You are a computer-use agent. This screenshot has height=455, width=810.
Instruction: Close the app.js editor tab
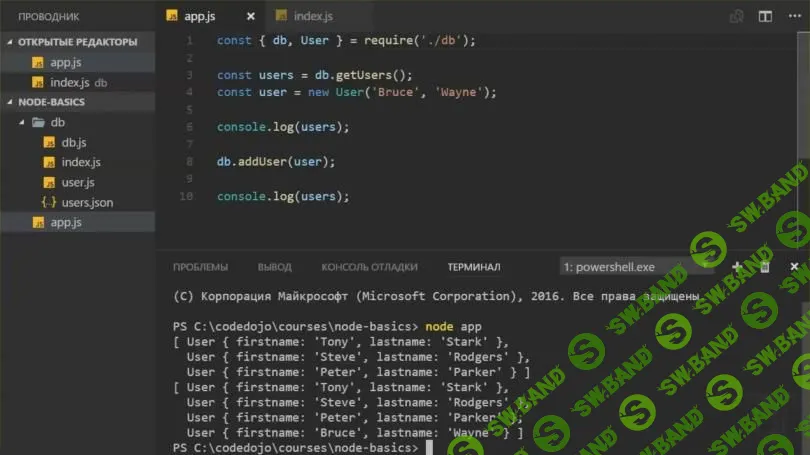(251, 17)
